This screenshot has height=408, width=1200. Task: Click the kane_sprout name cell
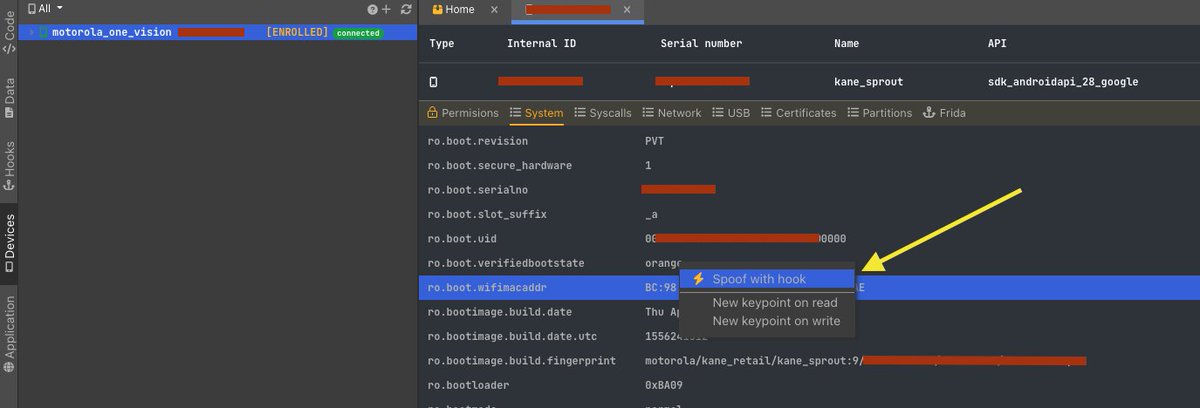867,82
